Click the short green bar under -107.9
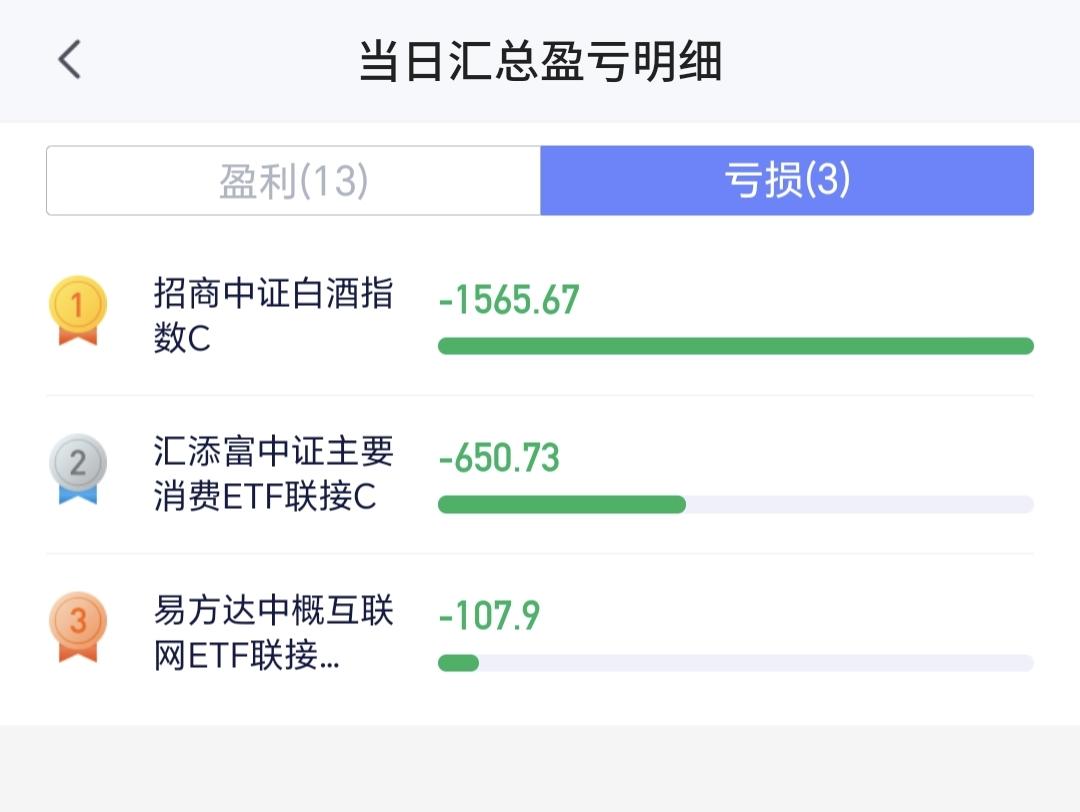The image size is (1080, 812). tap(458, 663)
